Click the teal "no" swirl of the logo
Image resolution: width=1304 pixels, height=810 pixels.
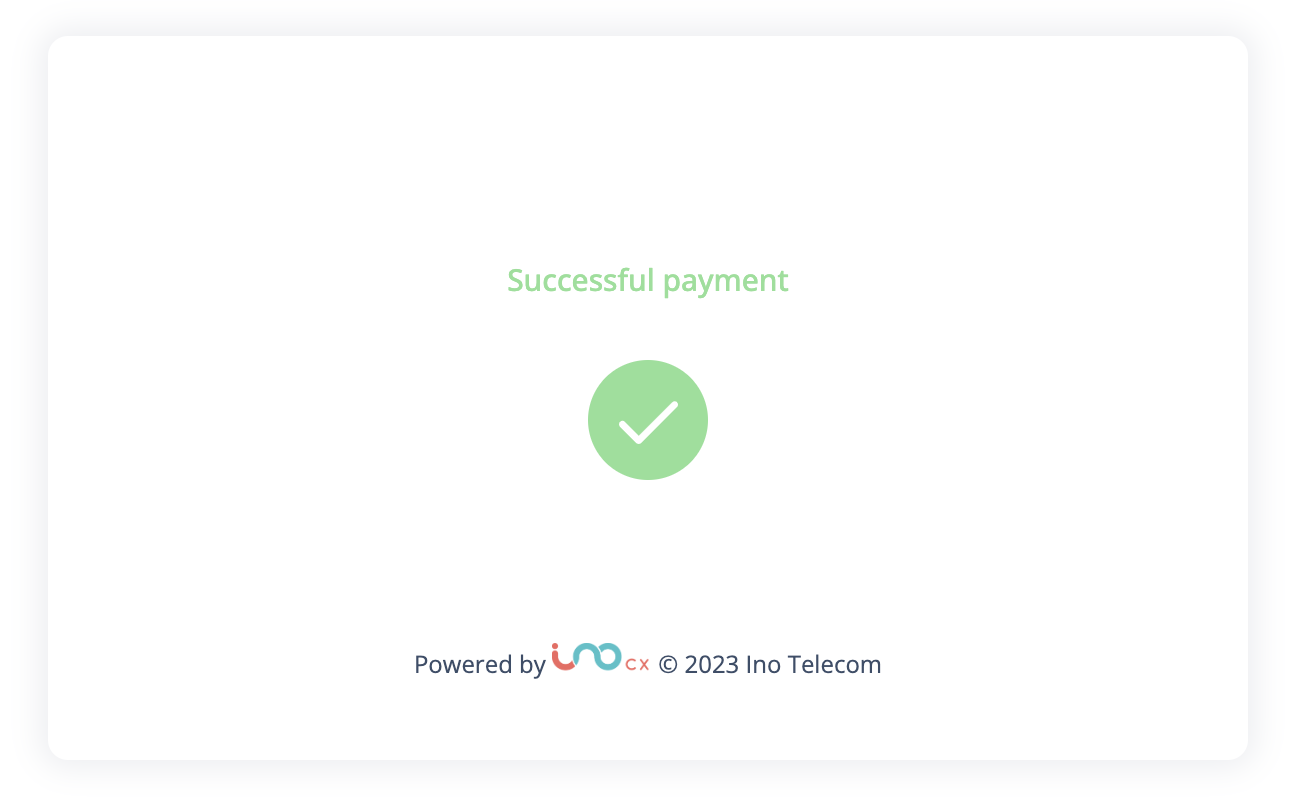[x=598, y=656]
